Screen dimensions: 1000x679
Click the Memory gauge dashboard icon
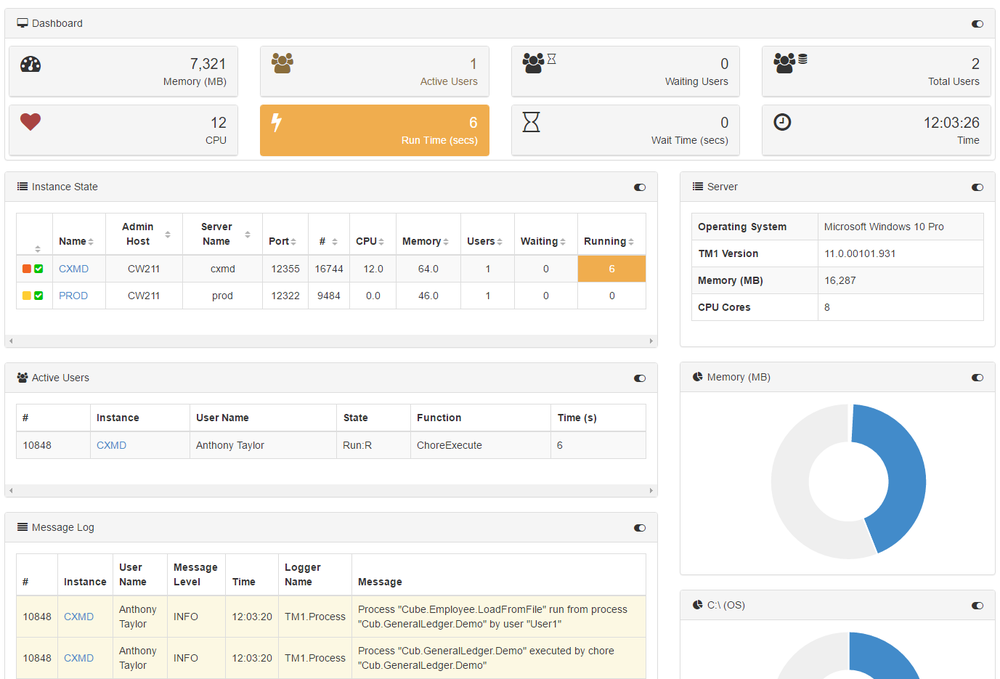[x=31, y=64]
